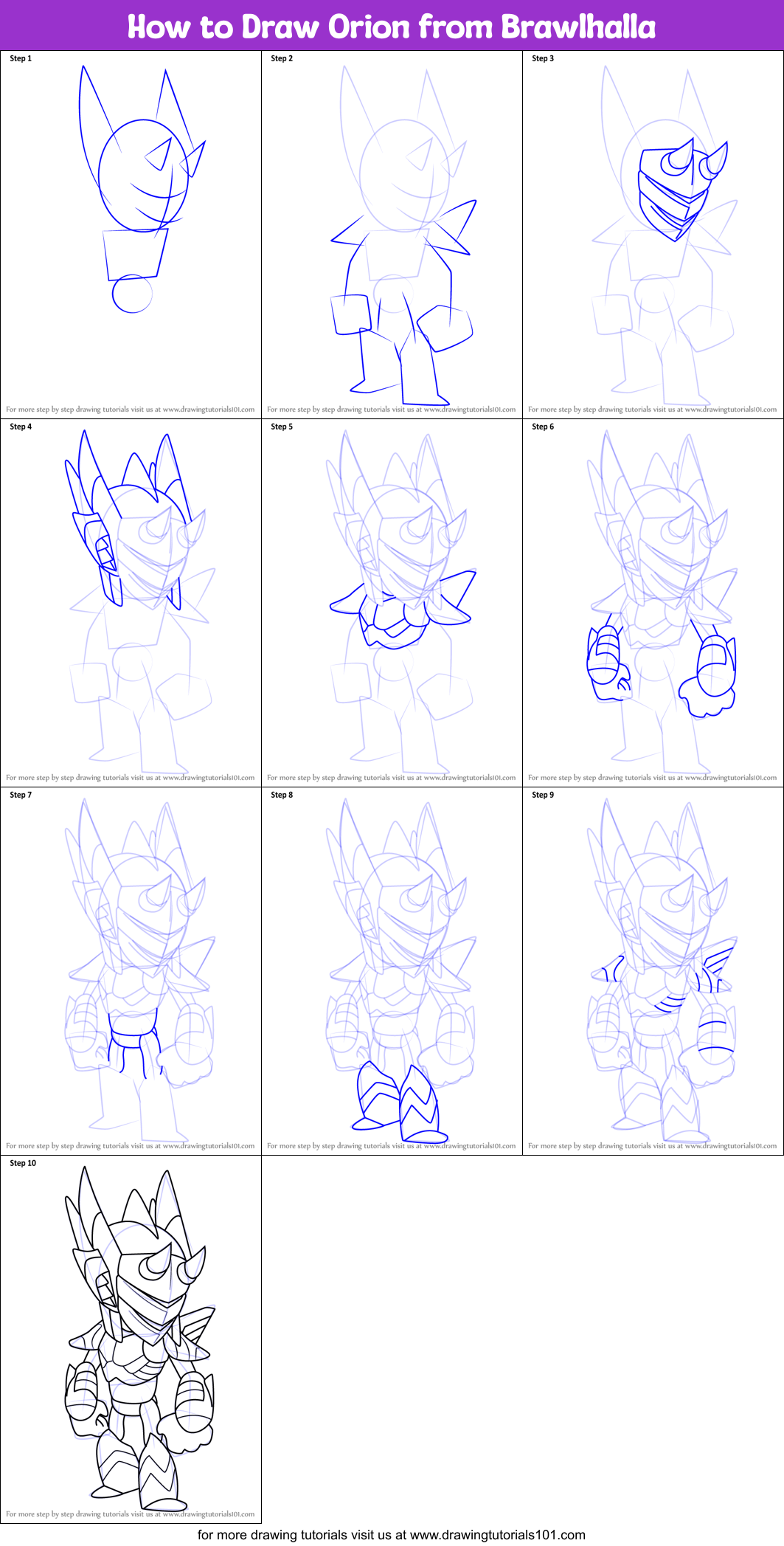
Task: Click the 'Step 10' label
Action: [x=23, y=1163]
